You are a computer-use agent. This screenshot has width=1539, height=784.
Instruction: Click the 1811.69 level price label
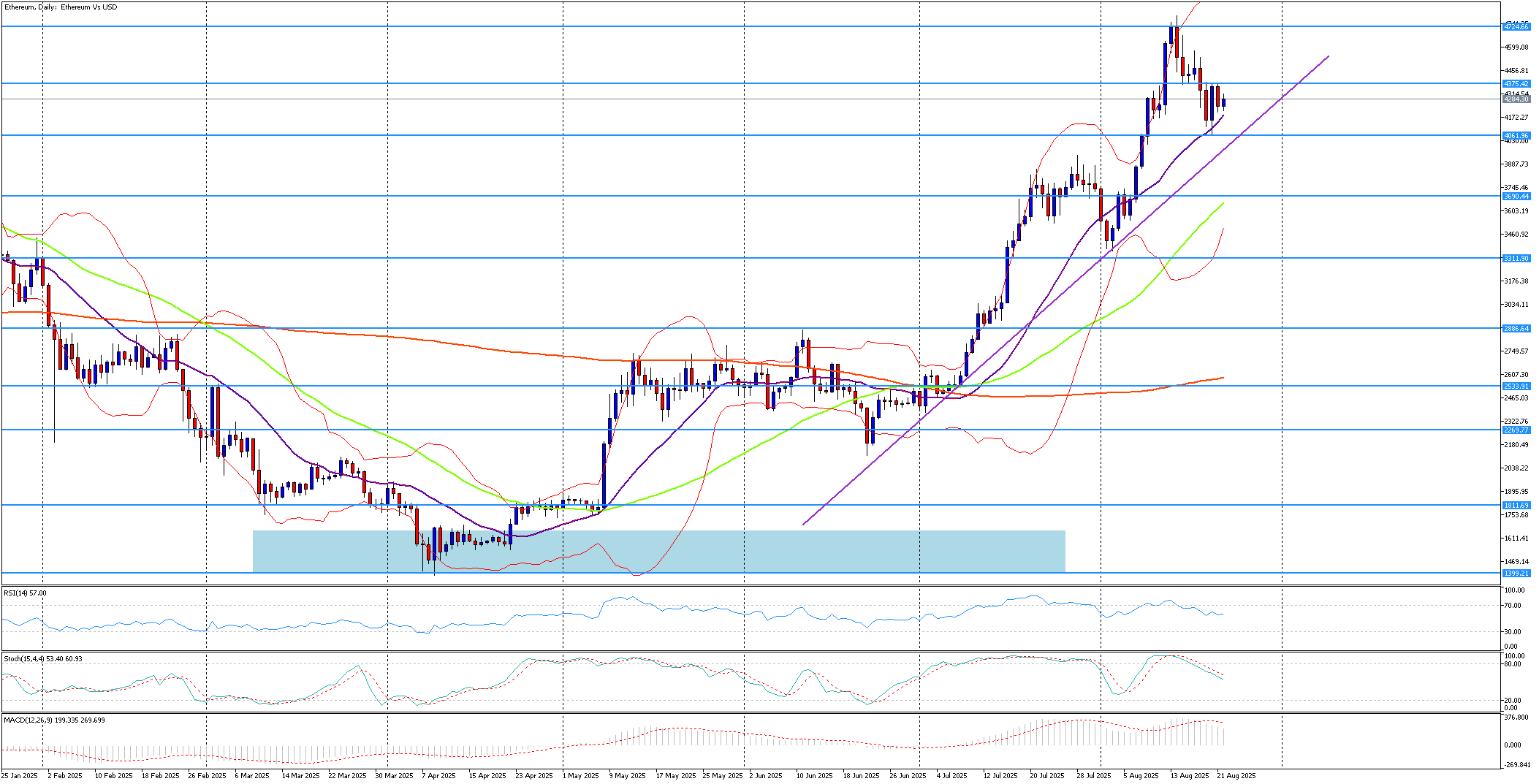coord(1516,506)
